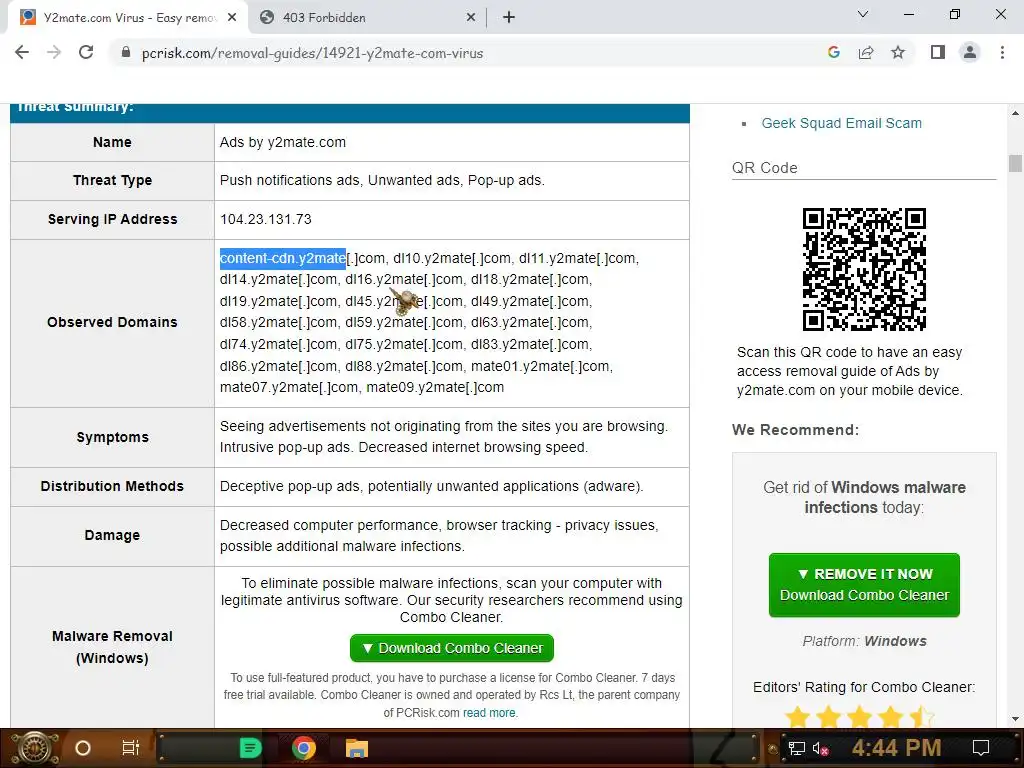Viewport: 1024px width, 768px height.
Task: Click the Threat Type label cell
Action: pyautogui.click(x=112, y=180)
